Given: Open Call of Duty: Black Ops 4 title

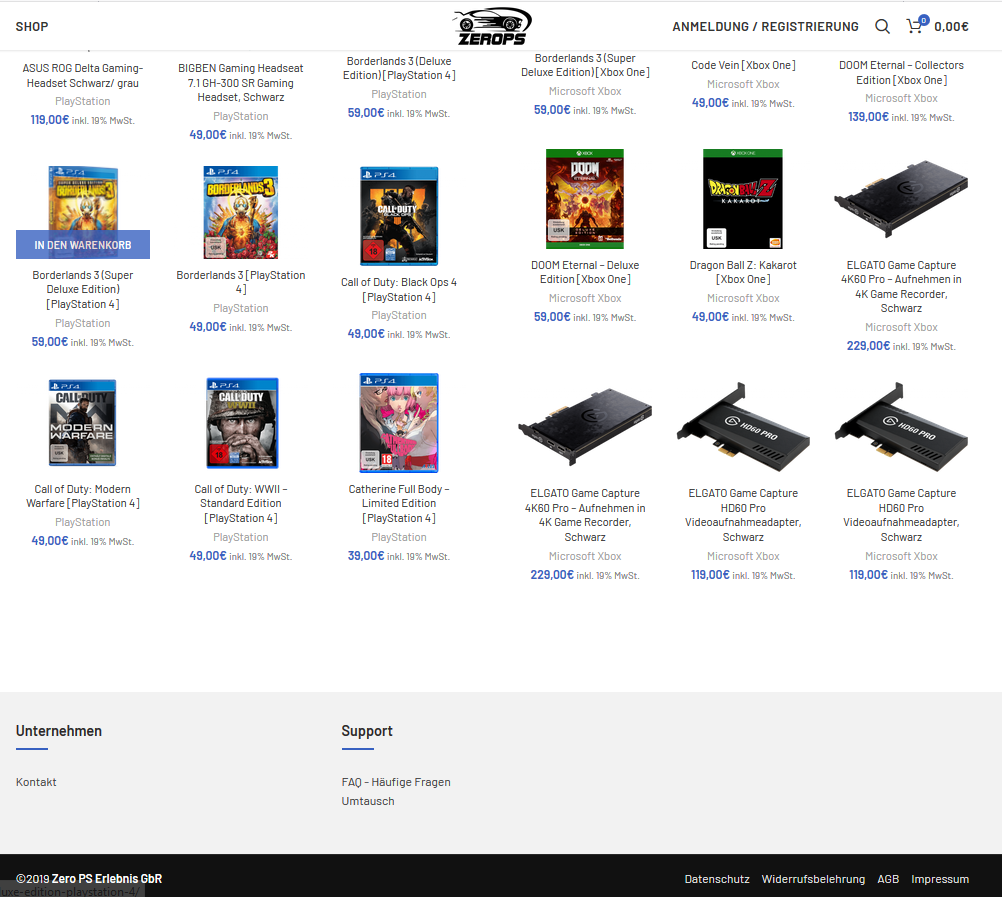Looking at the screenshot, I should [399, 289].
